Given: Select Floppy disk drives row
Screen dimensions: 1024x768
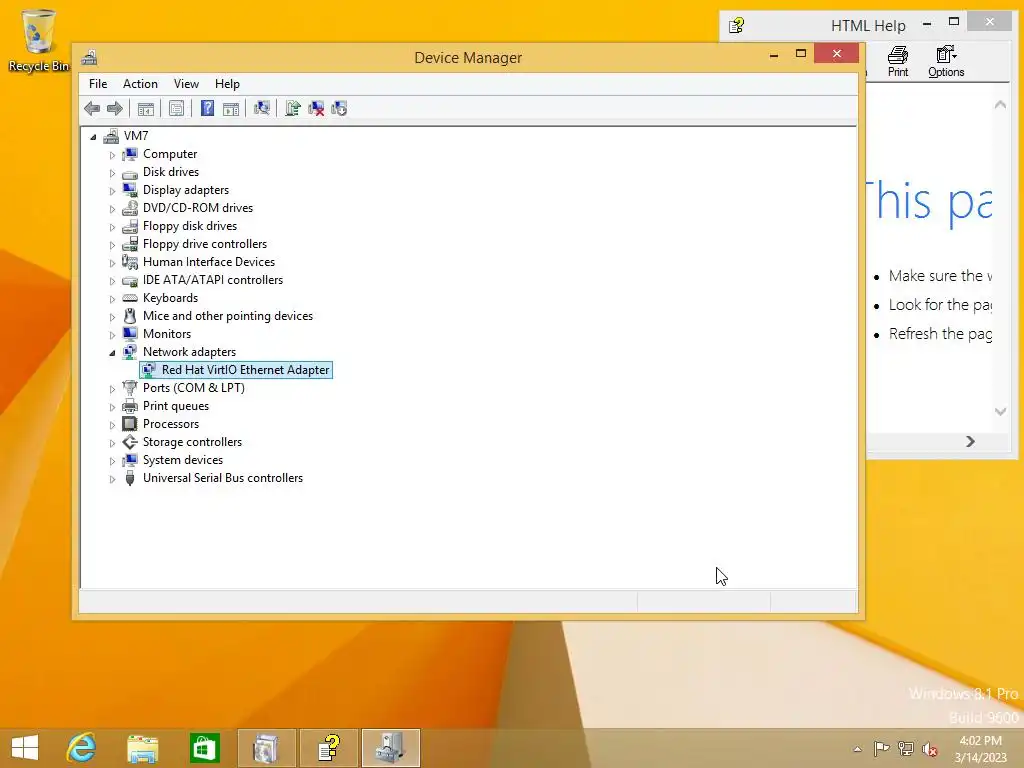Looking at the screenshot, I should click(189, 226).
